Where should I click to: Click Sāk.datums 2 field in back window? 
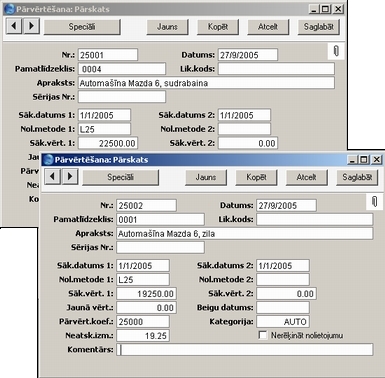tap(245, 115)
